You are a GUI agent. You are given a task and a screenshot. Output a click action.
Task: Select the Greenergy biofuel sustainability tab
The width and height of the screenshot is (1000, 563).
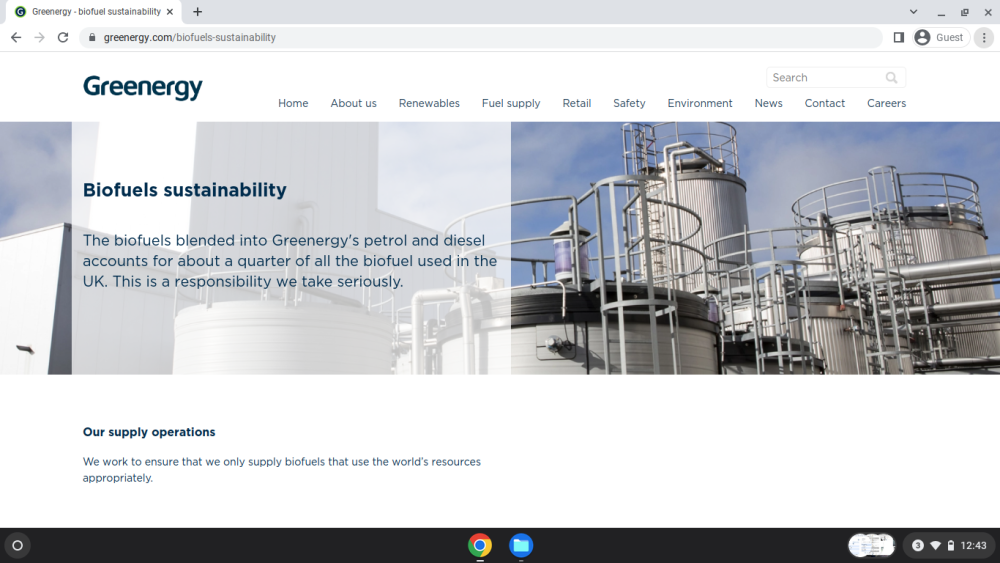click(x=94, y=11)
